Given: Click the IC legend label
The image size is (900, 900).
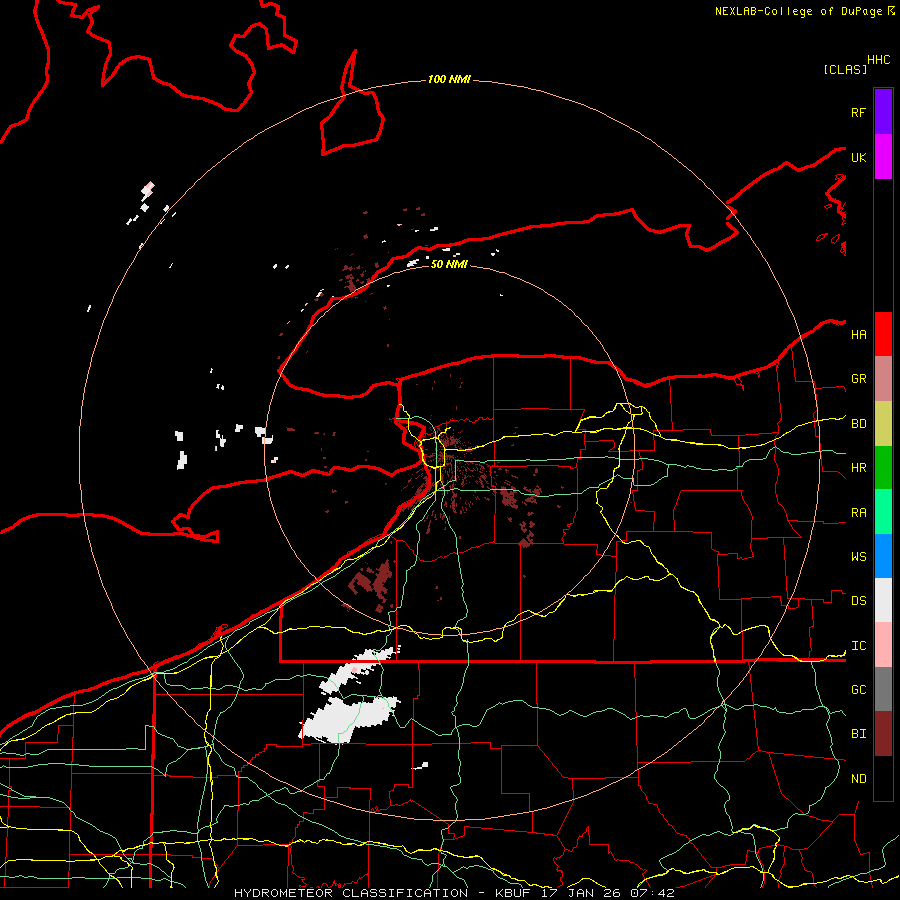Looking at the screenshot, I should (x=859, y=646).
